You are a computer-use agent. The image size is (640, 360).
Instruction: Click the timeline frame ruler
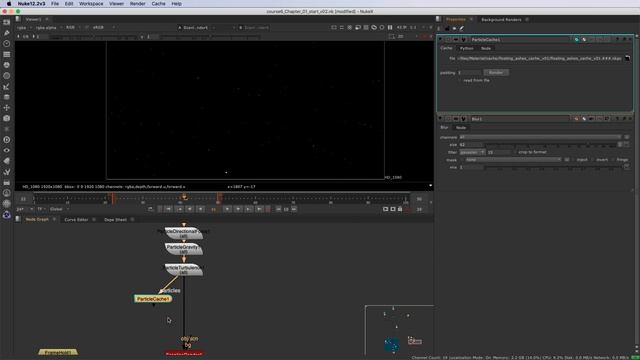(x=221, y=199)
